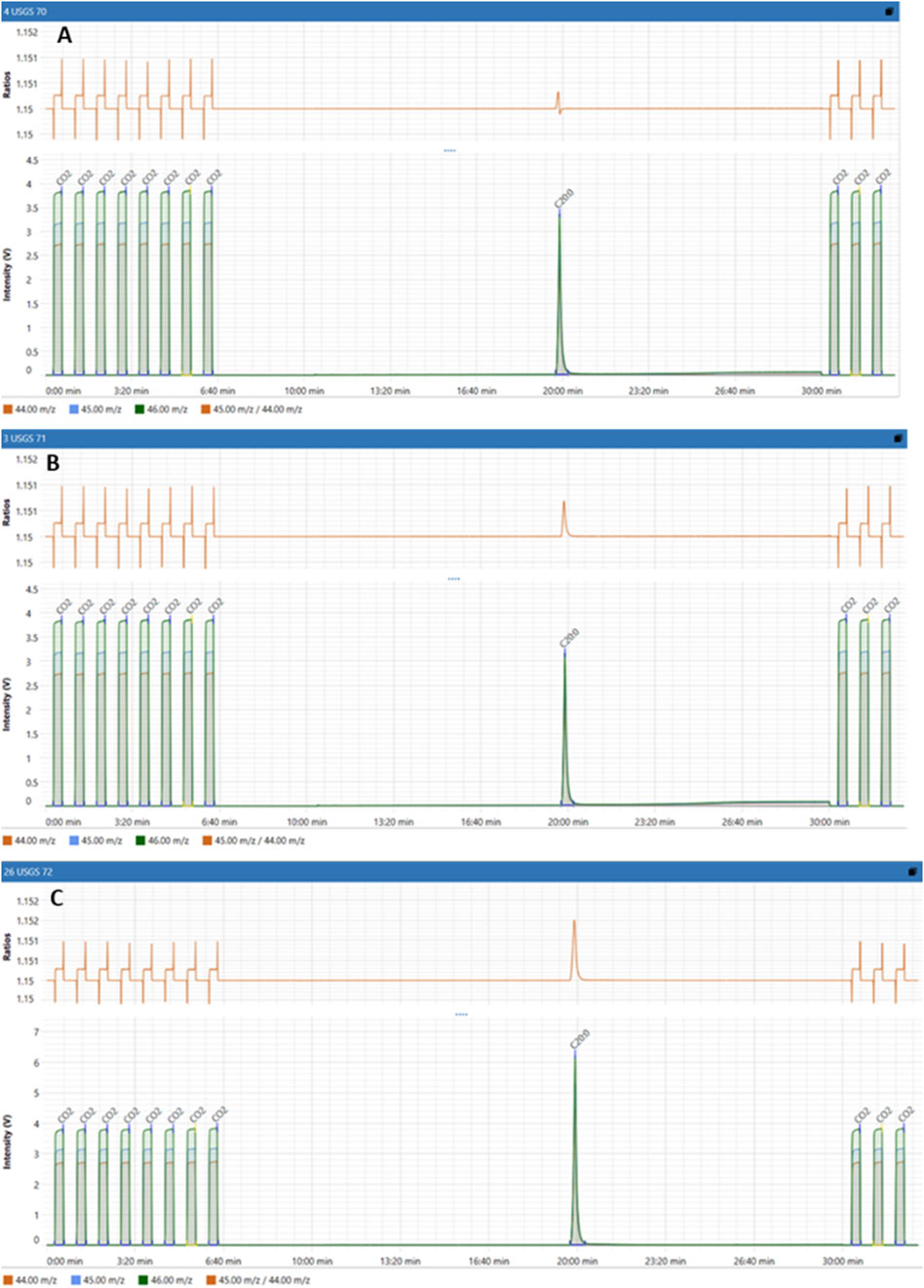Click the Ratios axis title in USGS 72 panel

(x=7, y=948)
